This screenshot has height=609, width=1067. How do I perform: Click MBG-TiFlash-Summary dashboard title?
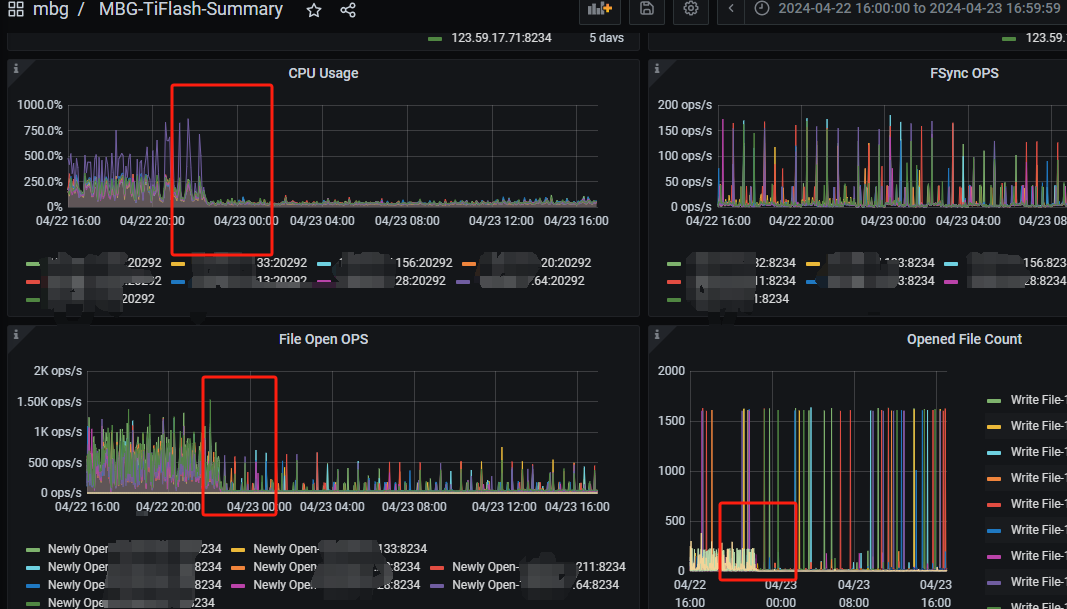190,10
